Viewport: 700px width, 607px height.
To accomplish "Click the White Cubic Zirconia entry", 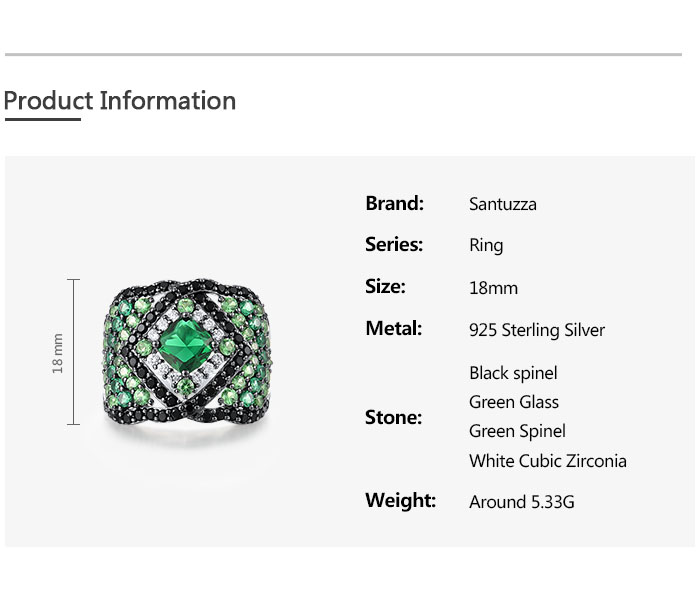I will (548, 461).
